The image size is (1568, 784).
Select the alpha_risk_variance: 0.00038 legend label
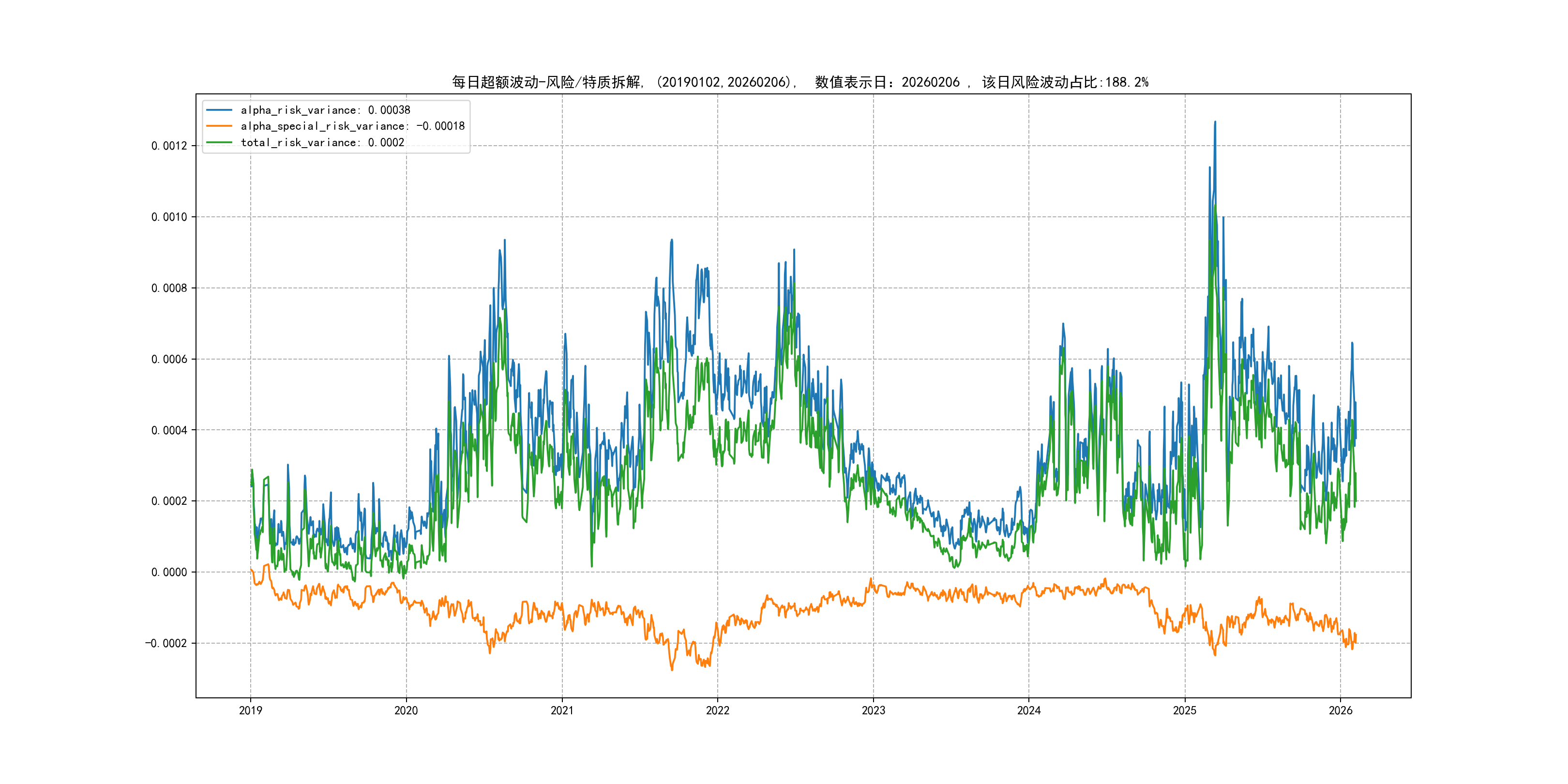(x=325, y=110)
